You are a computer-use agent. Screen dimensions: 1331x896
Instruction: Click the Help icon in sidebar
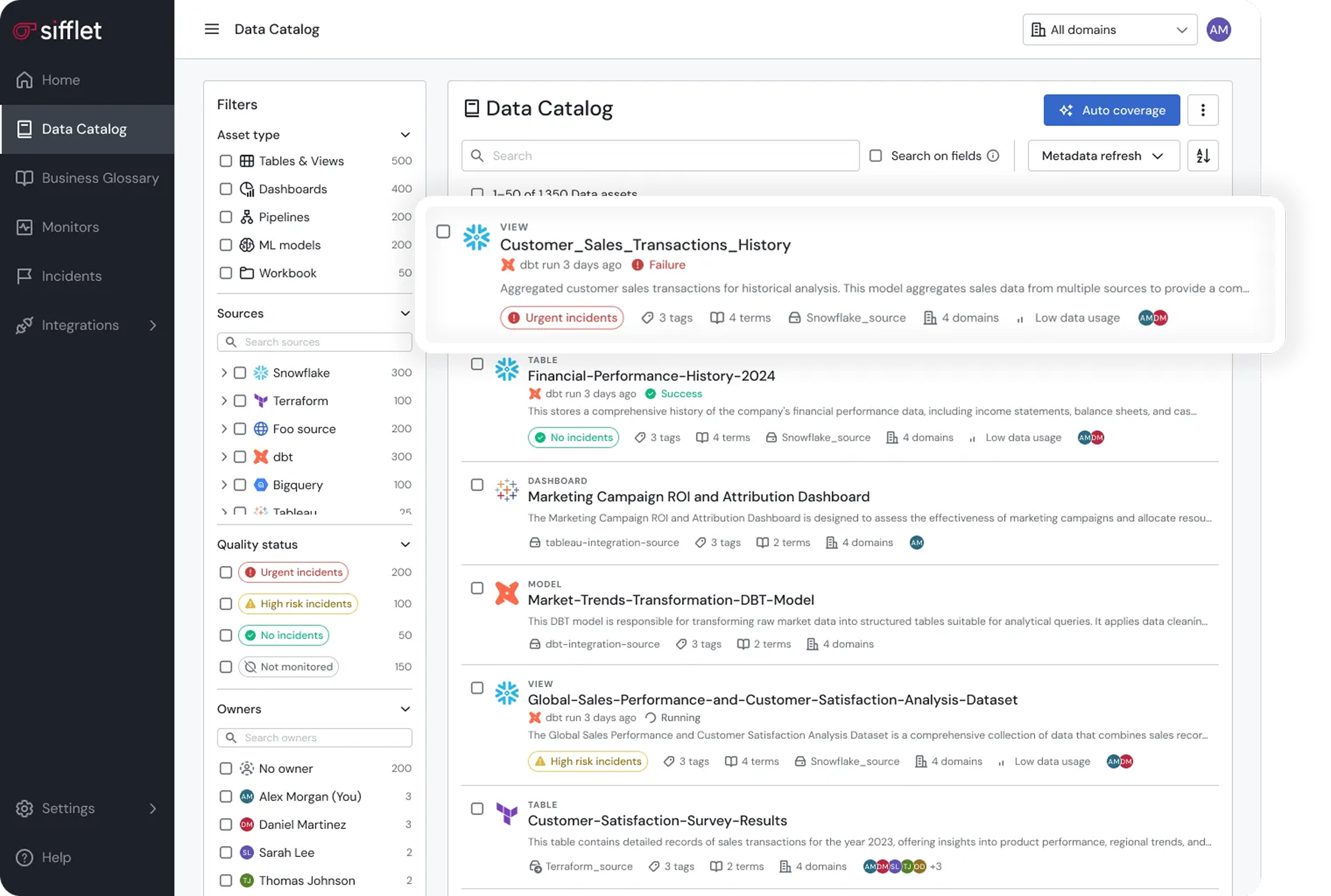24,857
